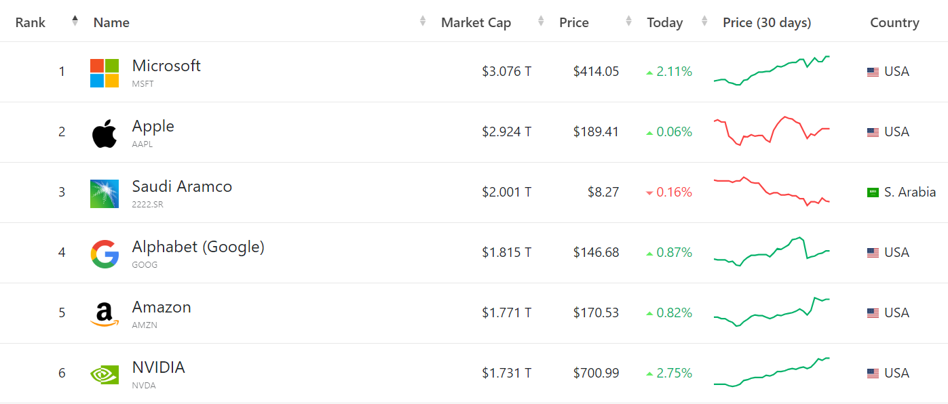Open the Alphabet (Google) company link
The image size is (948, 404).
197,247
